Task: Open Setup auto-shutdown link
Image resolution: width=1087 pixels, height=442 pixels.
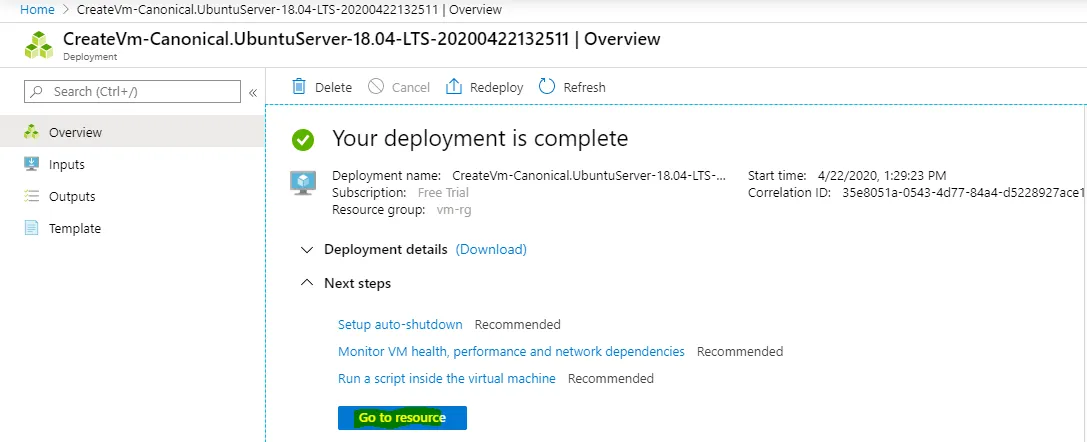Action: pyautogui.click(x=400, y=324)
